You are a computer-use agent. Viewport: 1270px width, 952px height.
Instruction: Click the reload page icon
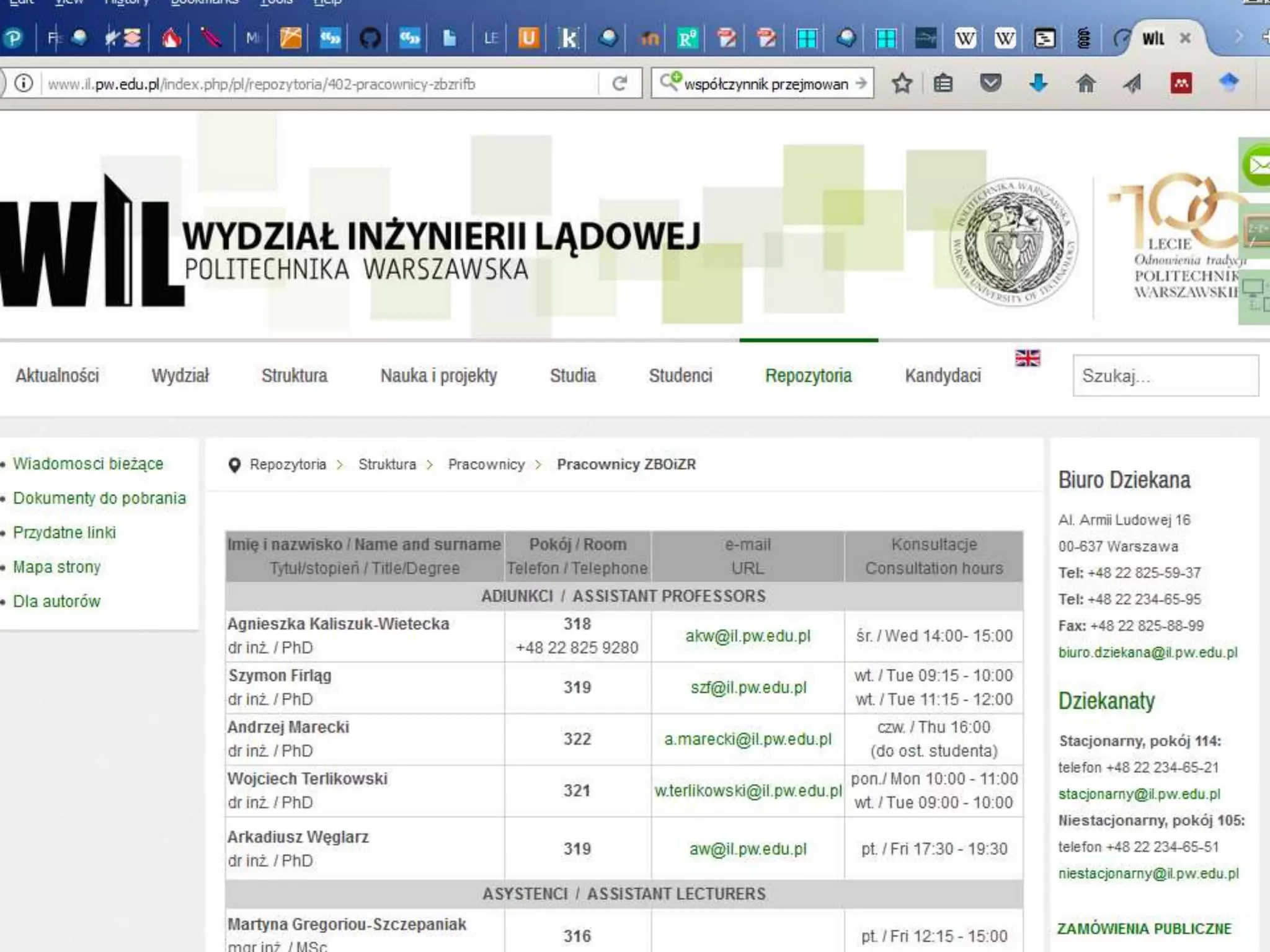(619, 84)
